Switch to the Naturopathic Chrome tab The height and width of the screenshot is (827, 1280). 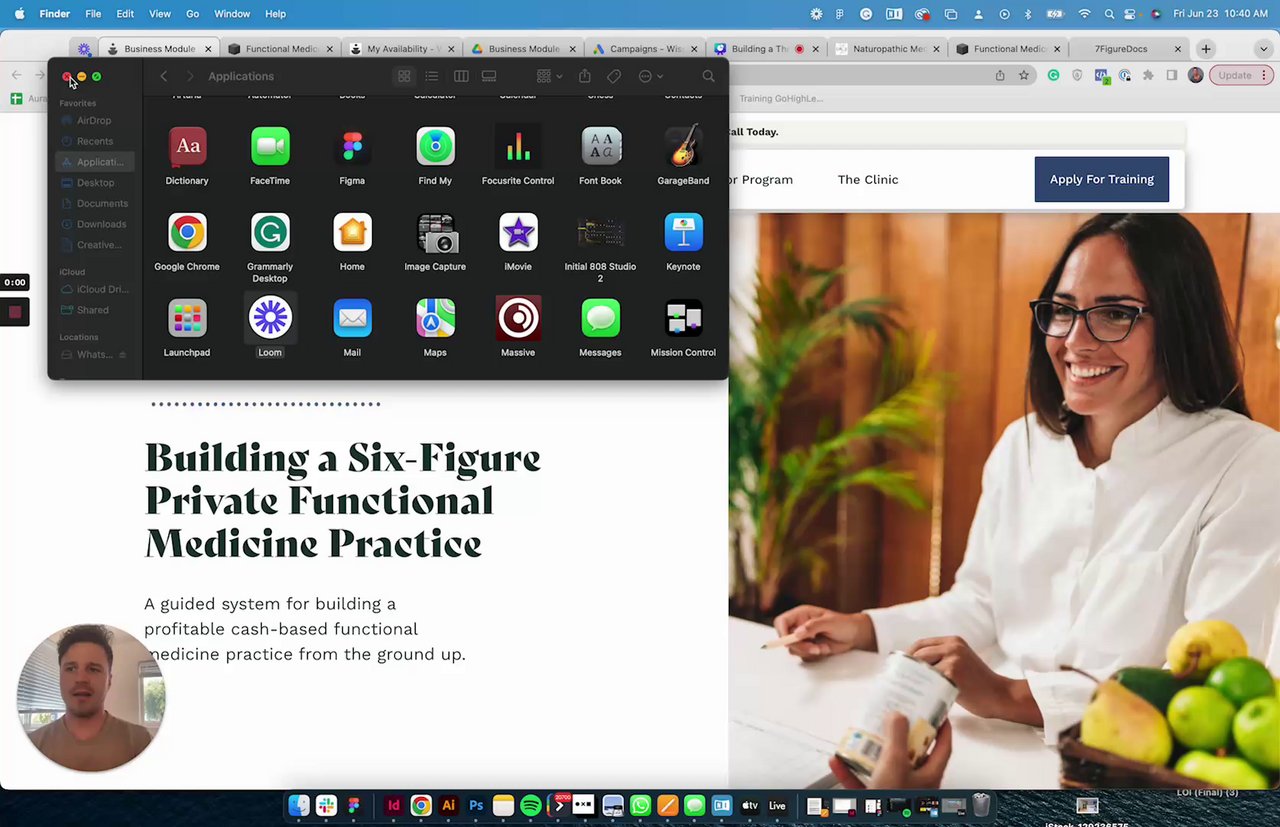[x=889, y=49]
